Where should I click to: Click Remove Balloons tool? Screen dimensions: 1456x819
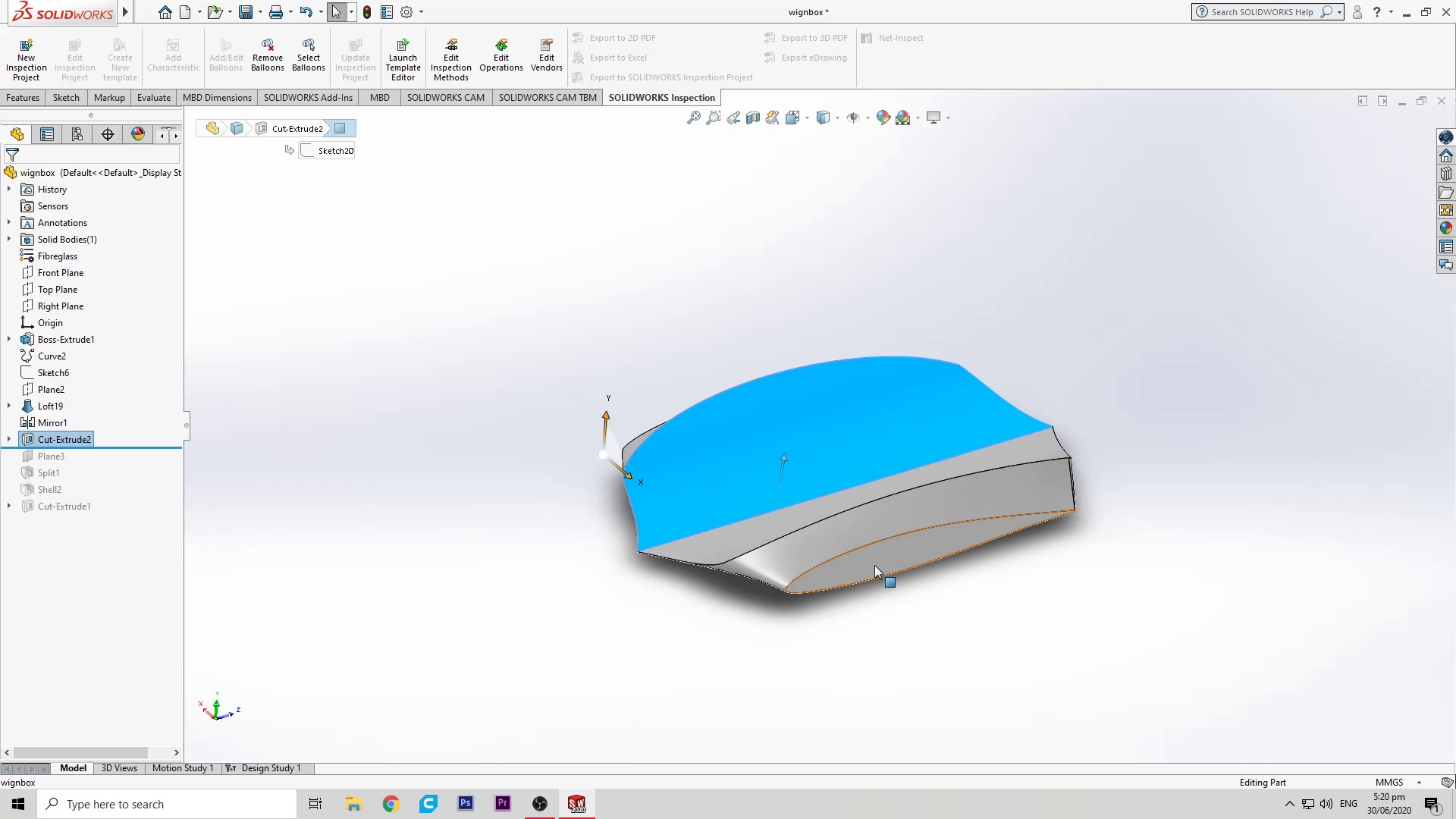(268, 55)
